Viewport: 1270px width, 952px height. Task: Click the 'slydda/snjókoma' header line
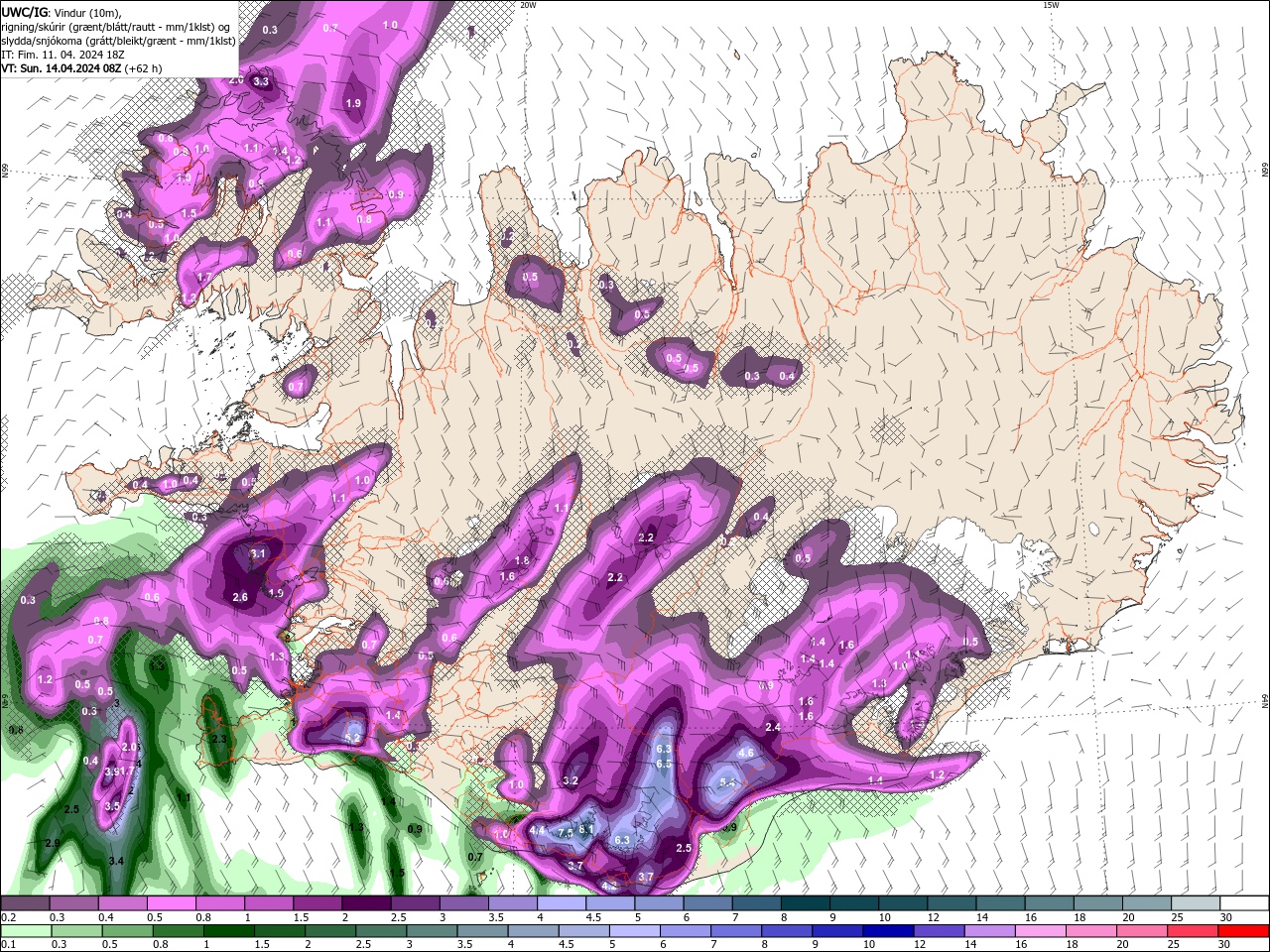(119, 41)
